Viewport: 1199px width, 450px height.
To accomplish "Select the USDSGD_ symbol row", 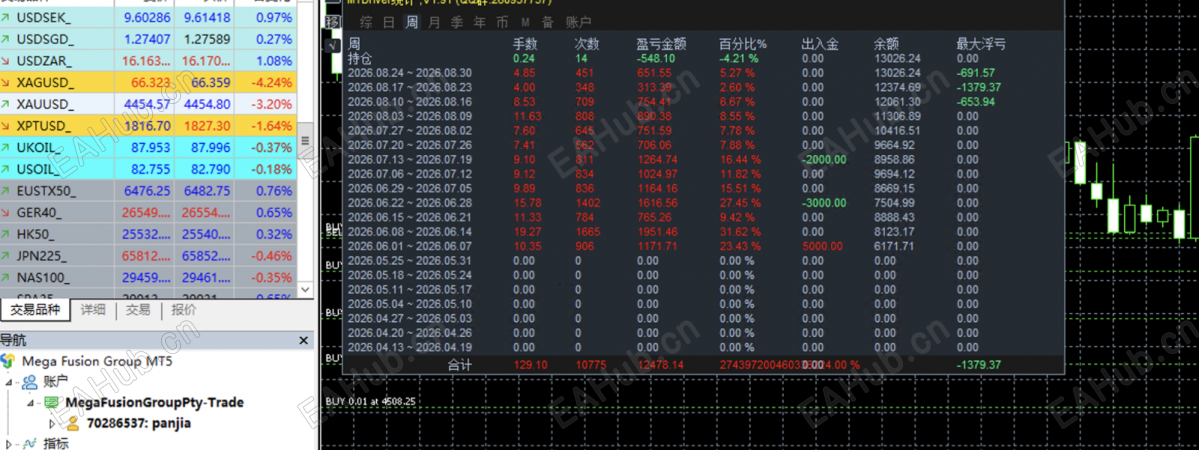I will [x=148, y=39].
